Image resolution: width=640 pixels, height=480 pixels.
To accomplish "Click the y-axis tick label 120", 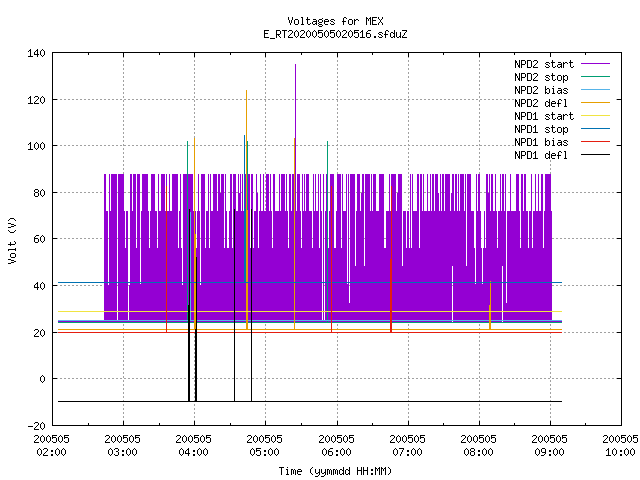I will tap(36, 100).
